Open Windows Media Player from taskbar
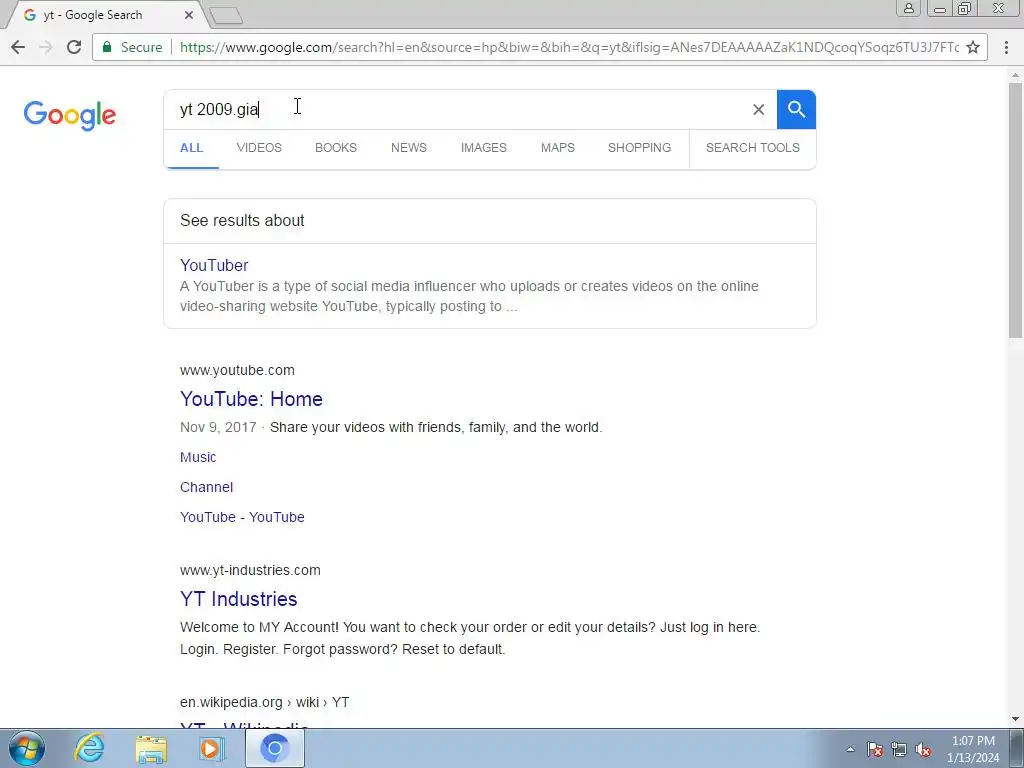 tap(211, 748)
